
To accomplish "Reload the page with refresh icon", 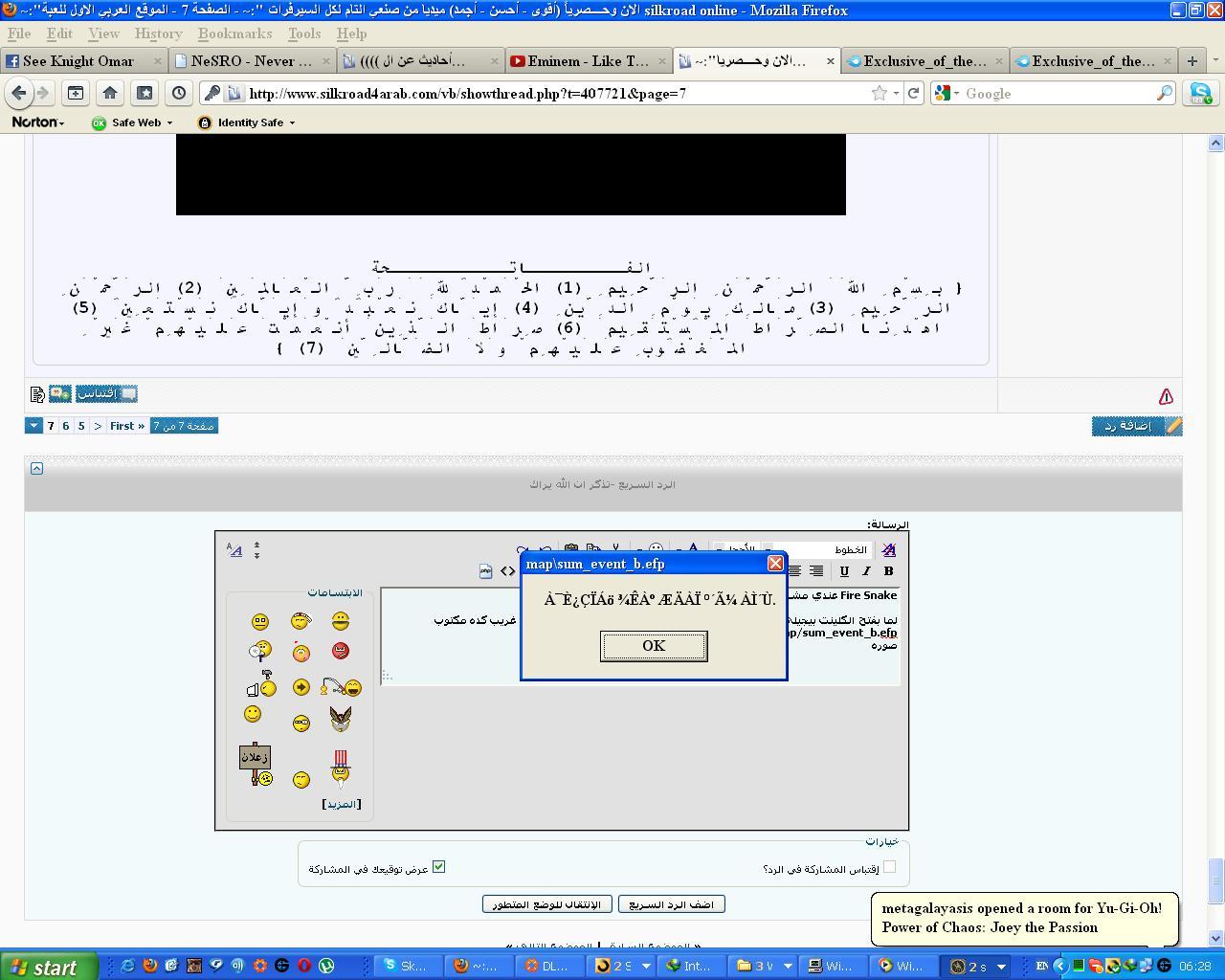I will click(x=913, y=93).
